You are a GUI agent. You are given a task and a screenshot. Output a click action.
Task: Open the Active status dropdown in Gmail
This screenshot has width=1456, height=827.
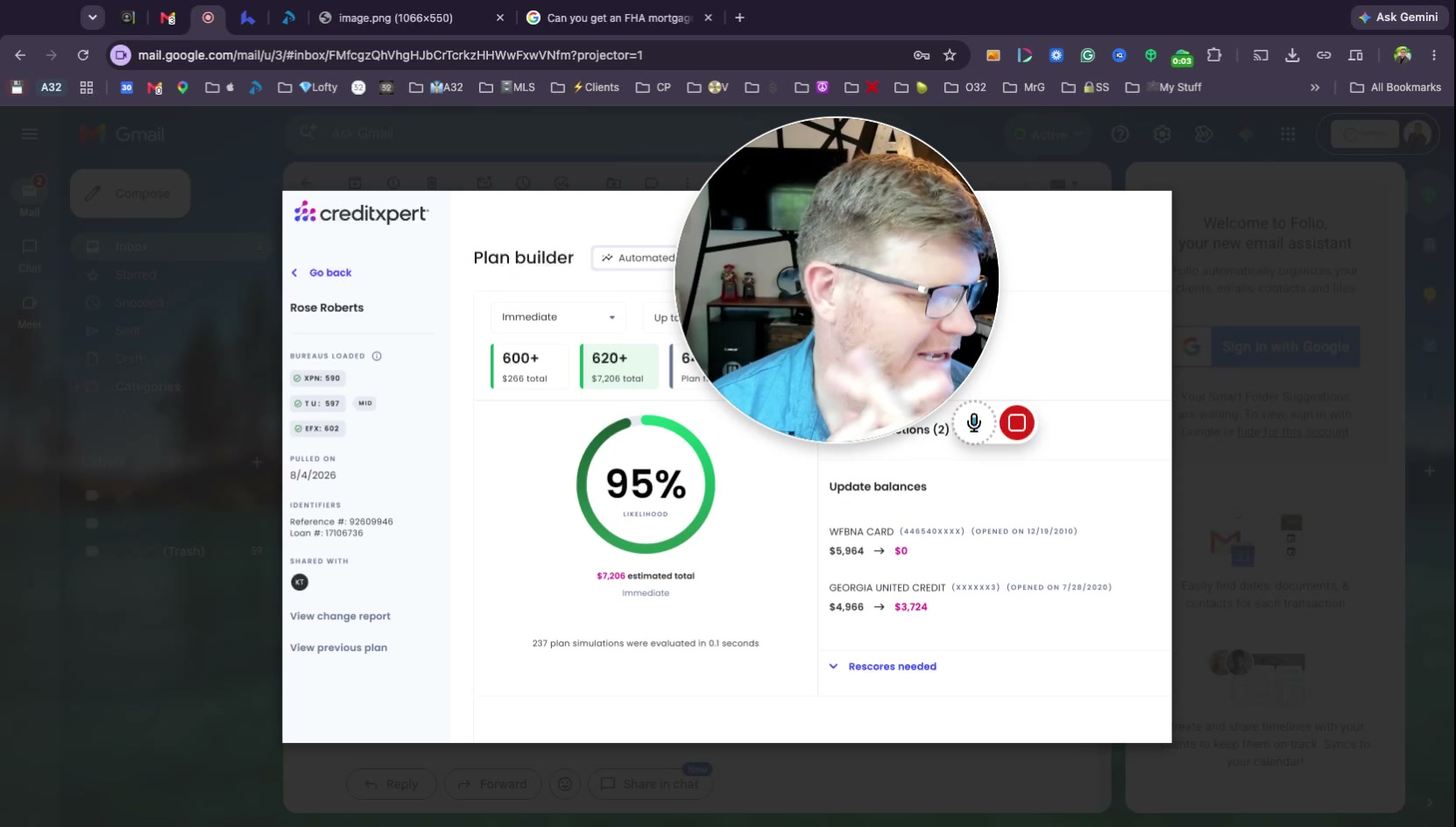[1048, 134]
